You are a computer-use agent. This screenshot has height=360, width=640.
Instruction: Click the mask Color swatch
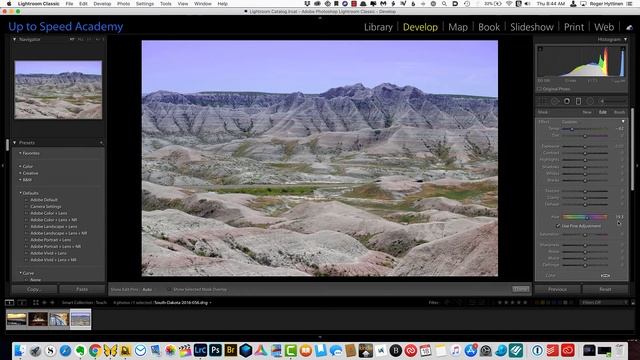[x=605, y=276]
